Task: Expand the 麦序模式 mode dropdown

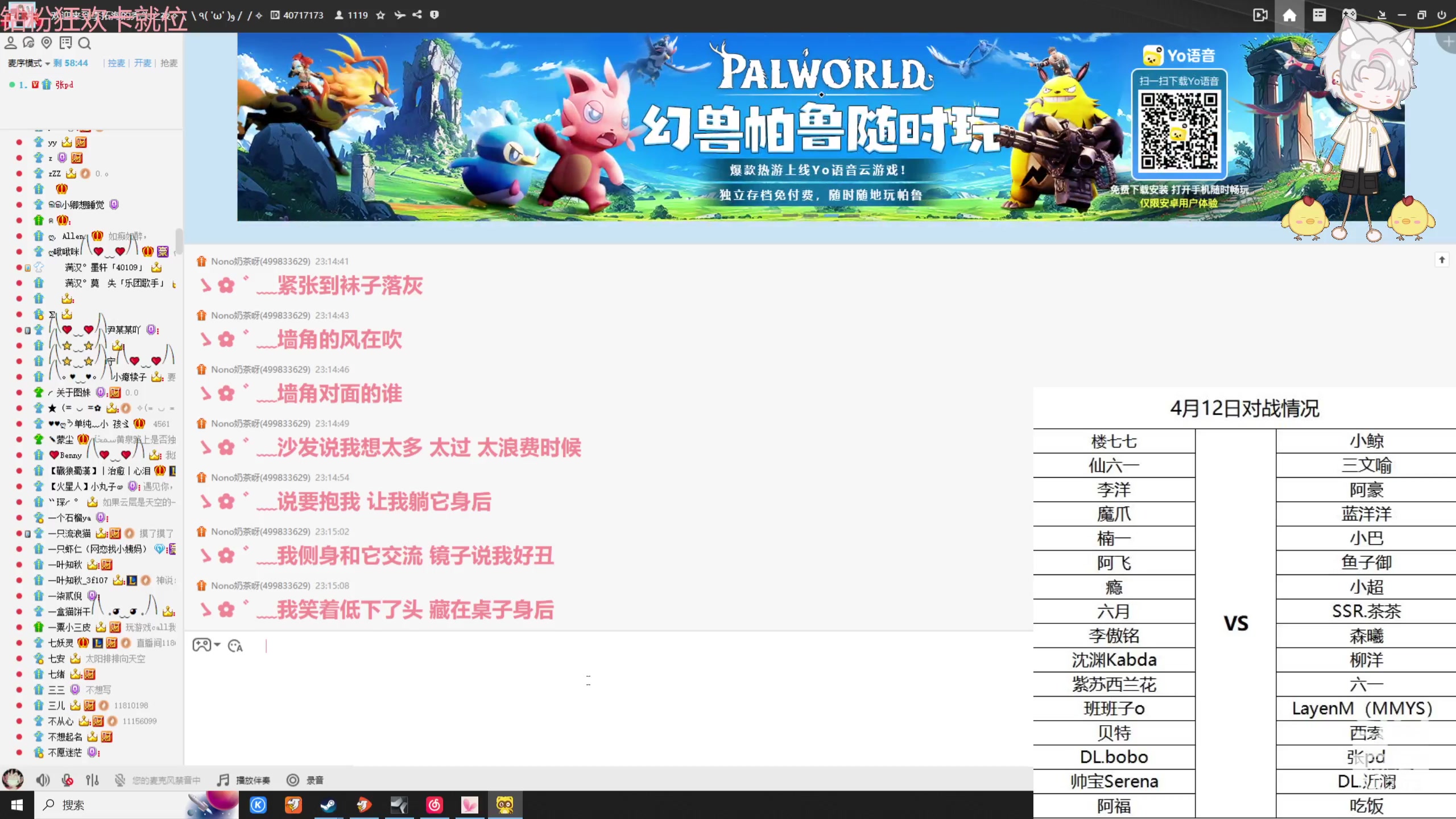Action: (x=28, y=63)
